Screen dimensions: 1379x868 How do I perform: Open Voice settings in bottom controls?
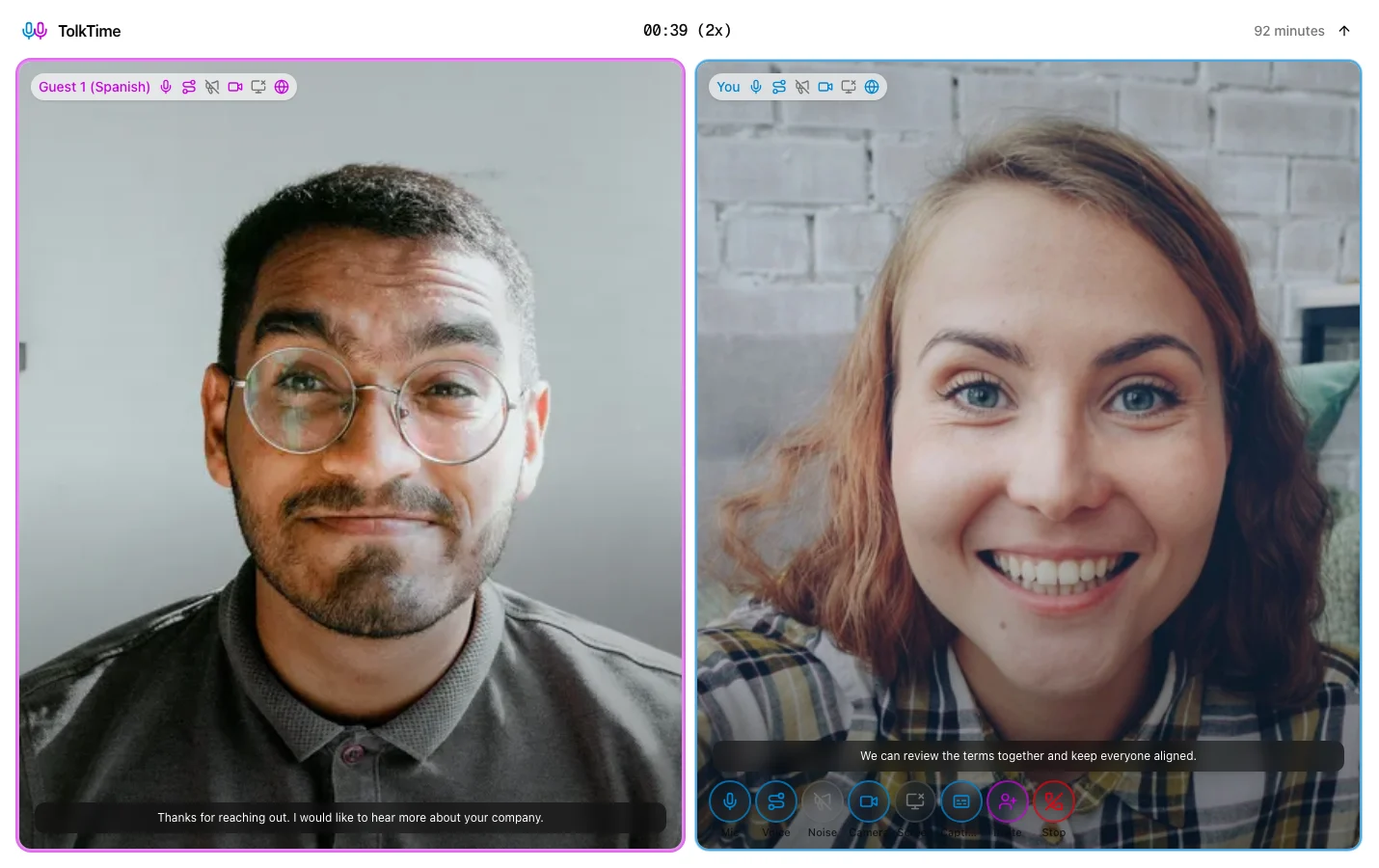(776, 801)
